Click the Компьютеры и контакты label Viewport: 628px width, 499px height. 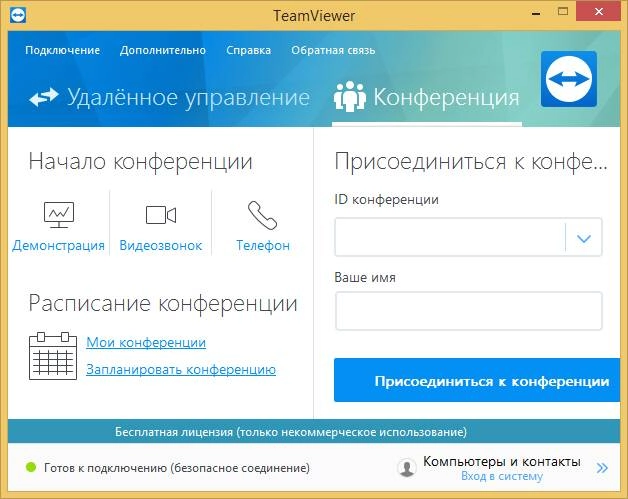click(502, 461)
